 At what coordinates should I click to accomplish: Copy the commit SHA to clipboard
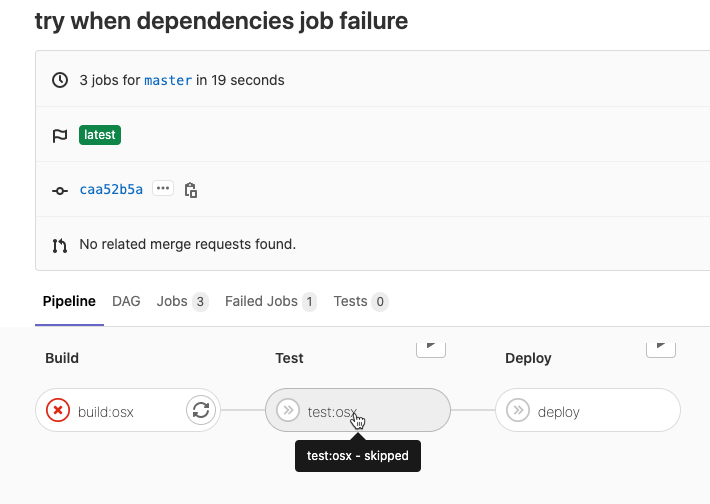click(x=191, y=189)
